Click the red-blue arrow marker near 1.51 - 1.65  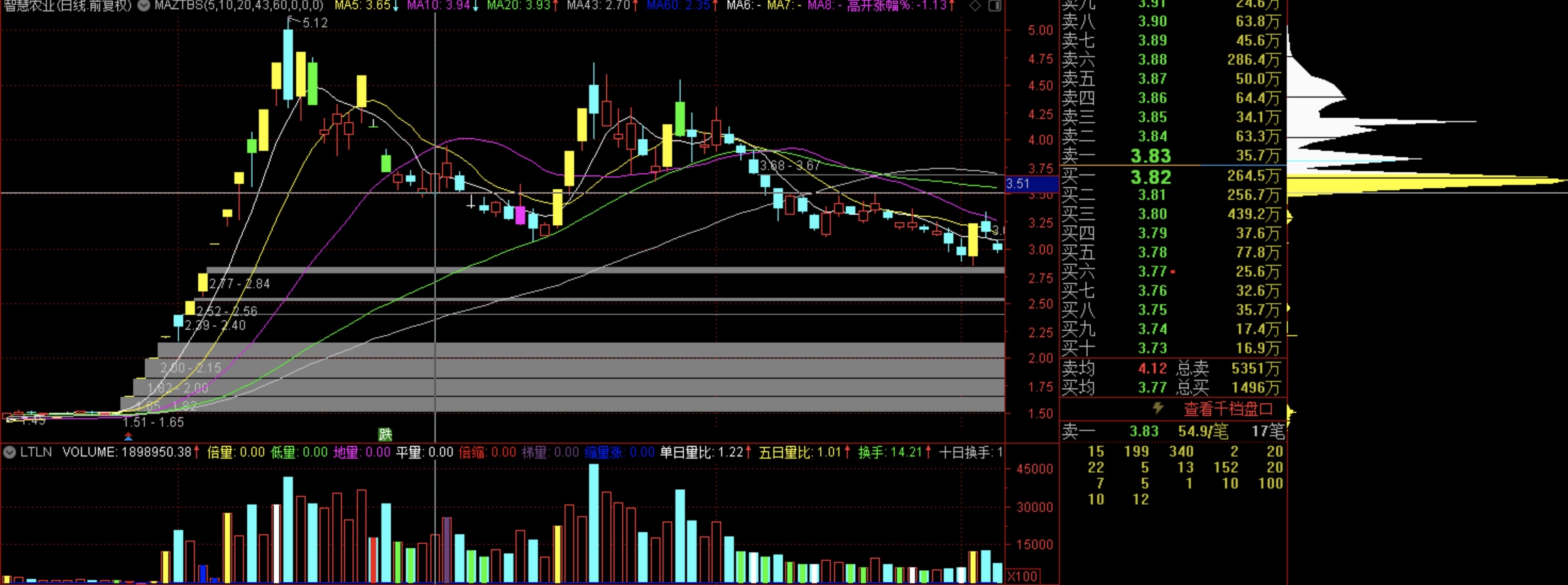[128, 437]
